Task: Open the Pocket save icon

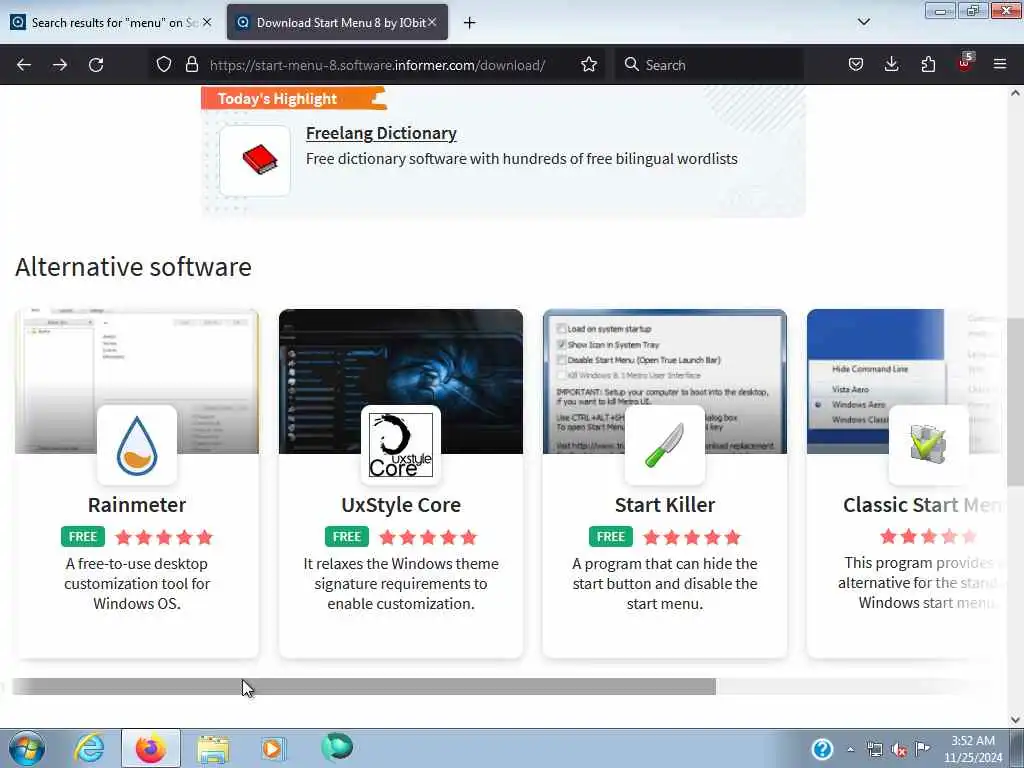Action: coord(856,65)
